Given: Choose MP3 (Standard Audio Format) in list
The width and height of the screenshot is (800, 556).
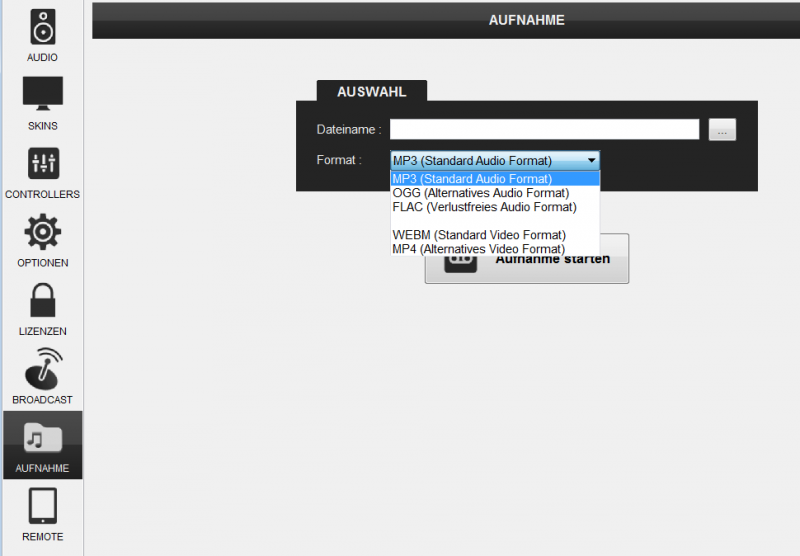Looking at the screenshot, I should [x=495, y=179].
